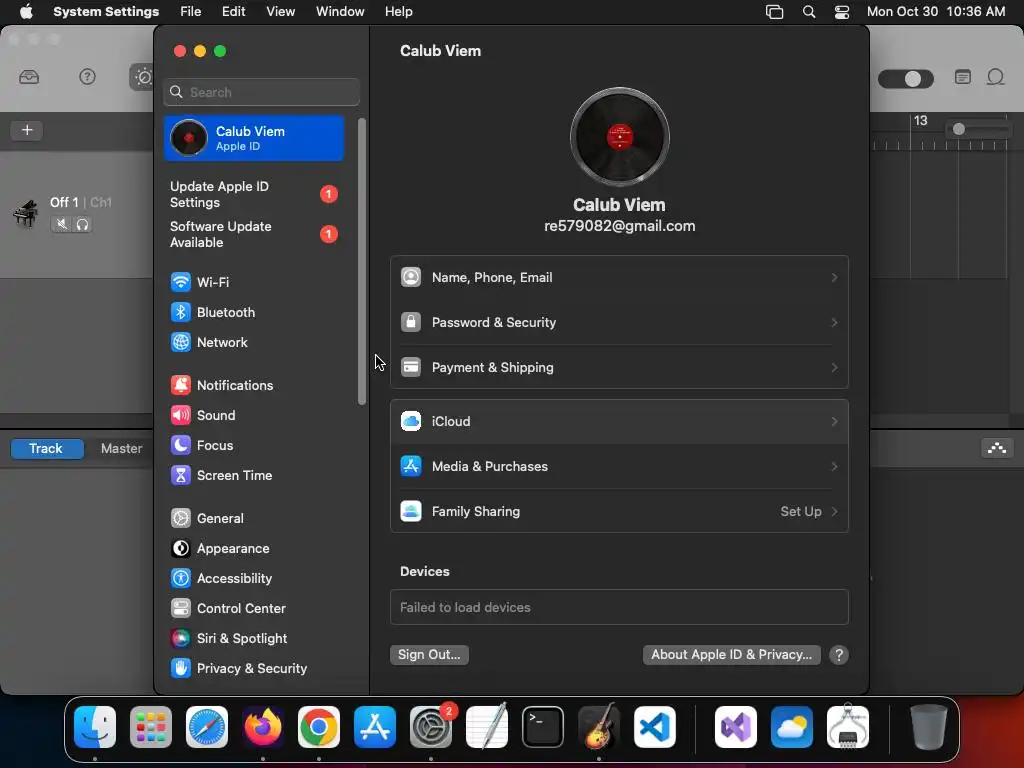The width and height of the screenshot is (1024, 768).
Task: Open TextEdit from the Dock
Action: [487, 727]
